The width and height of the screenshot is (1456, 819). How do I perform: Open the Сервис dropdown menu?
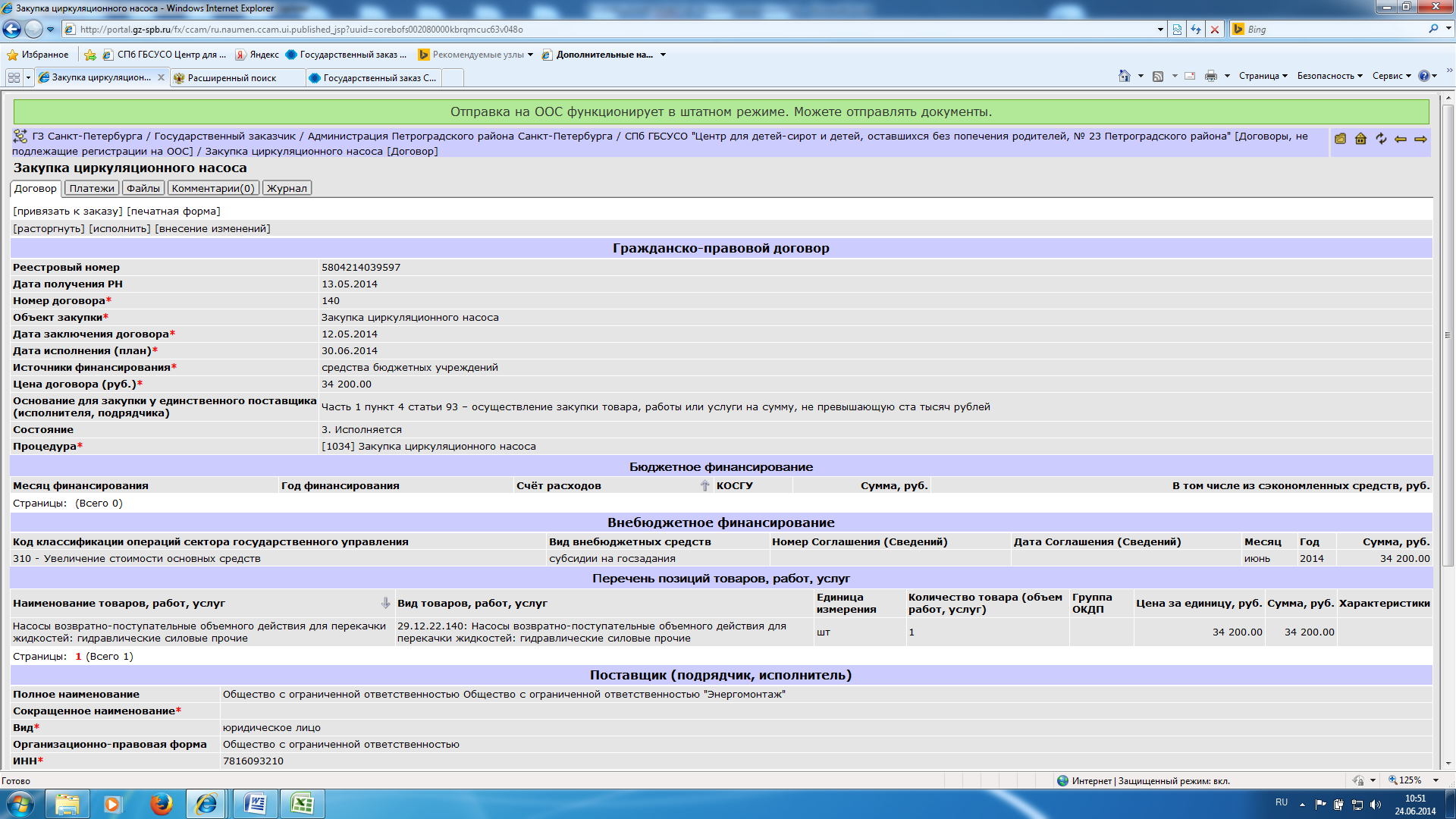click(1391, 76)
